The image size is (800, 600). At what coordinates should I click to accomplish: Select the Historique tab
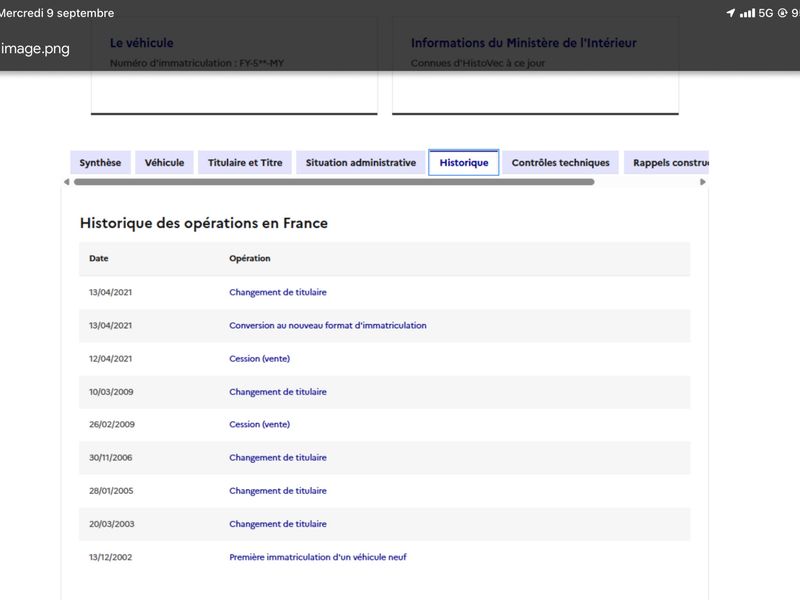[x=464, y=163]
